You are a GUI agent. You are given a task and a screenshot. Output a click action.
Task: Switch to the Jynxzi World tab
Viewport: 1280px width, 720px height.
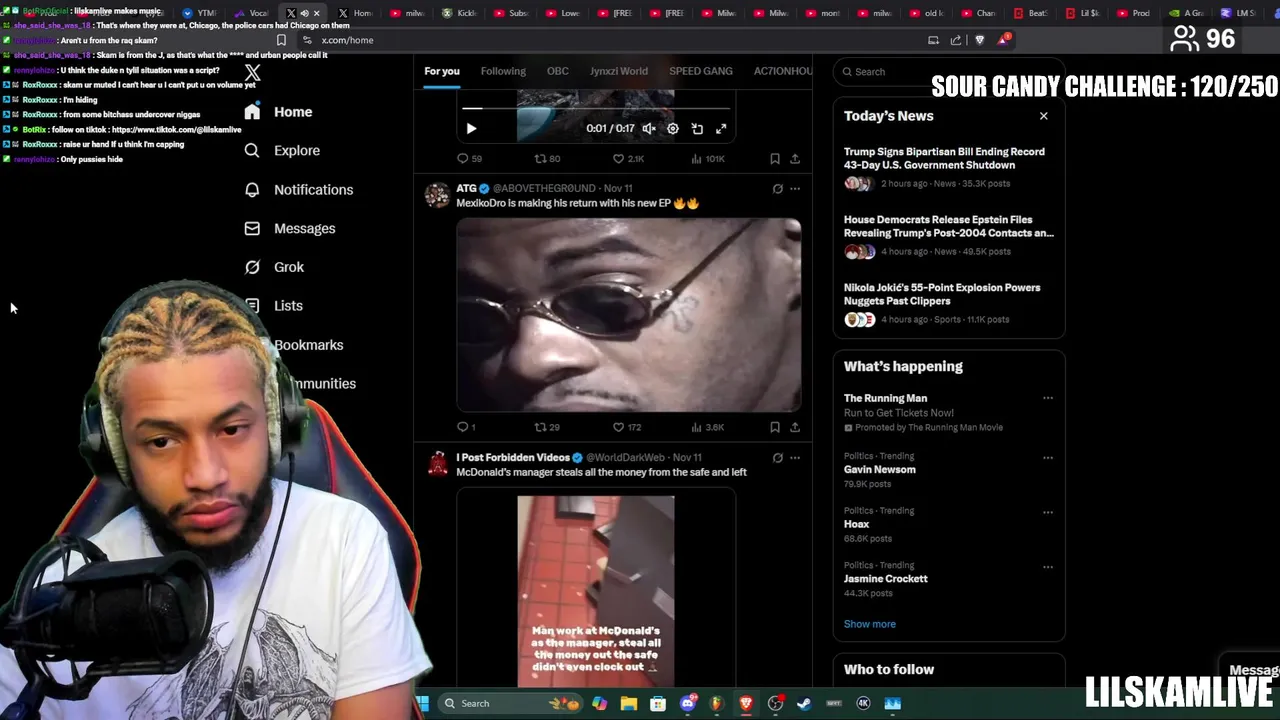(x=619, y=71)
